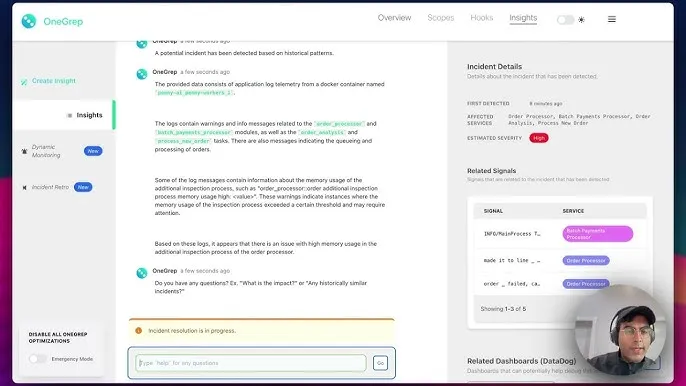Image resolution: width=686 pixels, height=386 pixels.
Task: Open the hamburger menu icon
Action: [x=612, y=19]
